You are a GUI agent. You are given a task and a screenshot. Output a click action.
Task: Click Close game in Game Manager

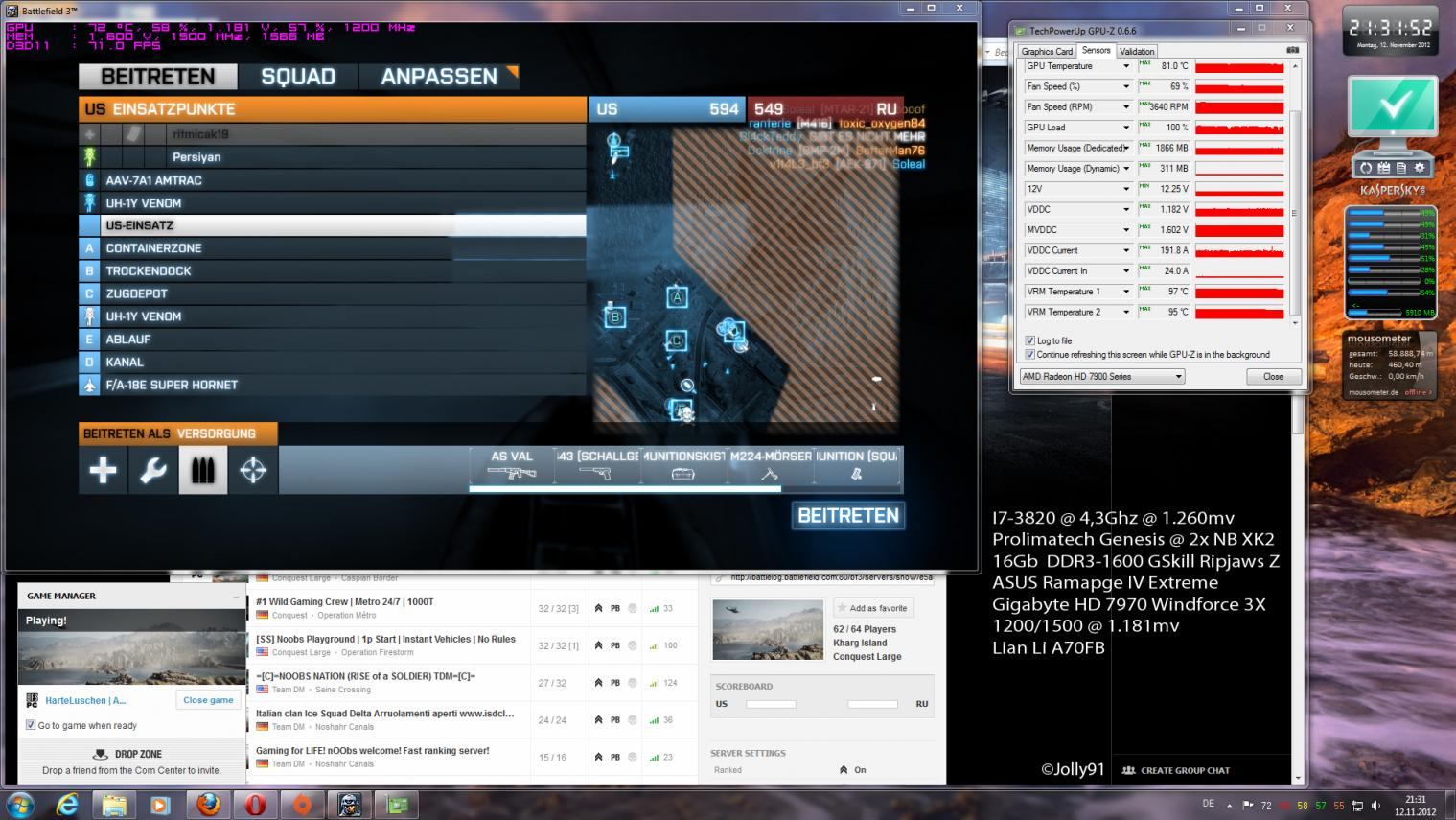click(208, 700)
